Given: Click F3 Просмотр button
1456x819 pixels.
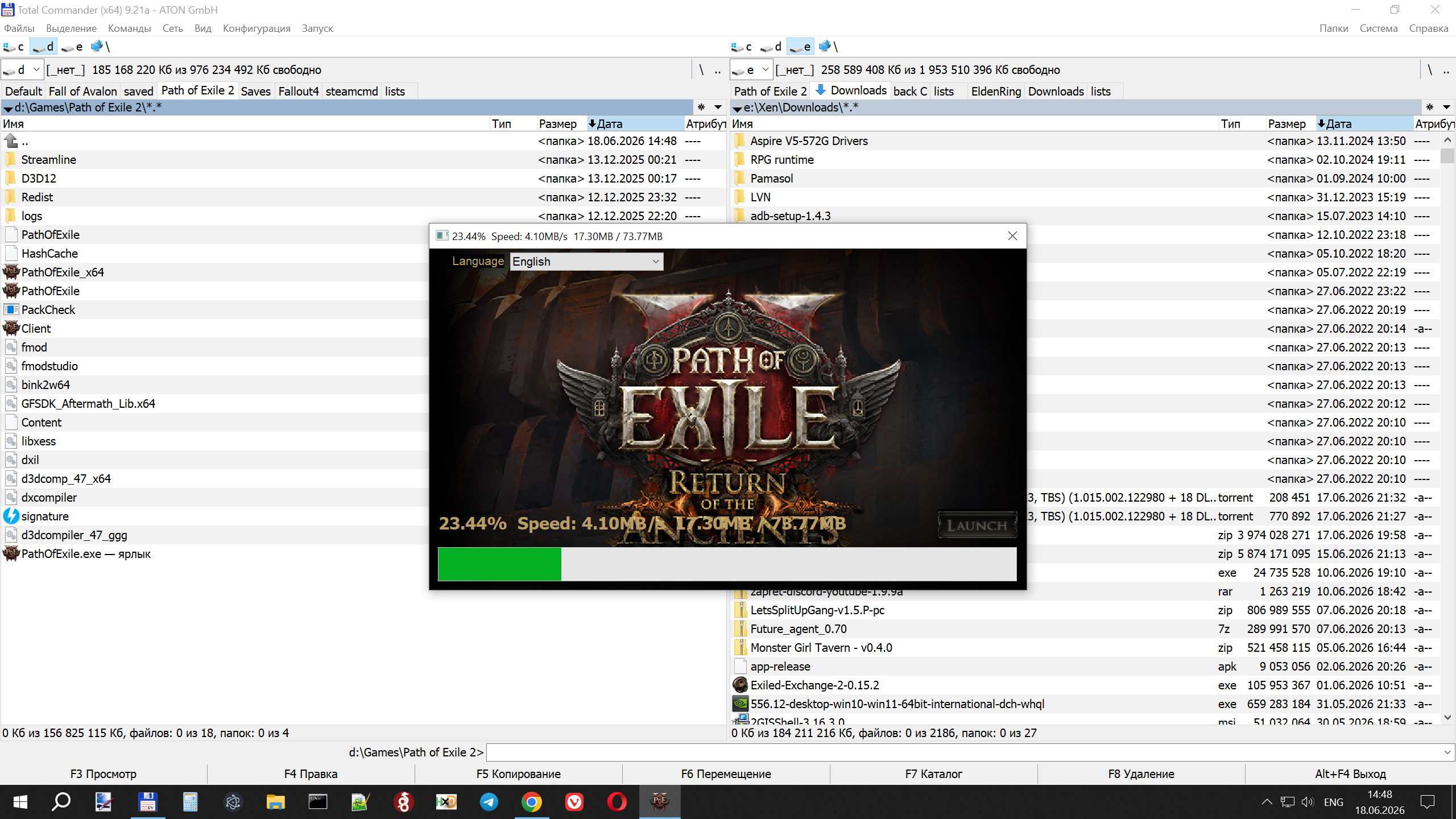Looking at the screenshot, I should [x=104, y=774].
